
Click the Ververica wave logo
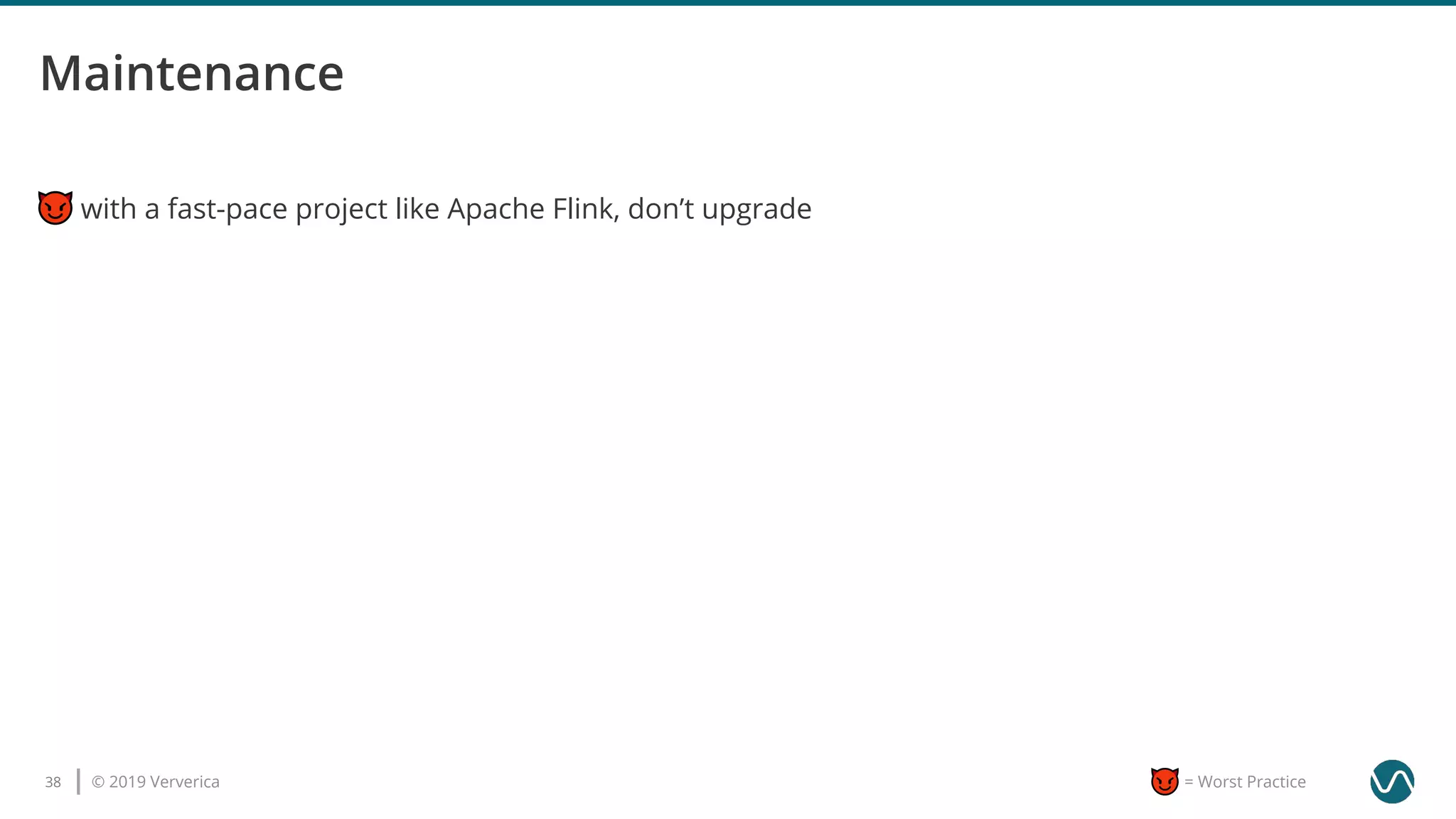[x=1392, y=781]
